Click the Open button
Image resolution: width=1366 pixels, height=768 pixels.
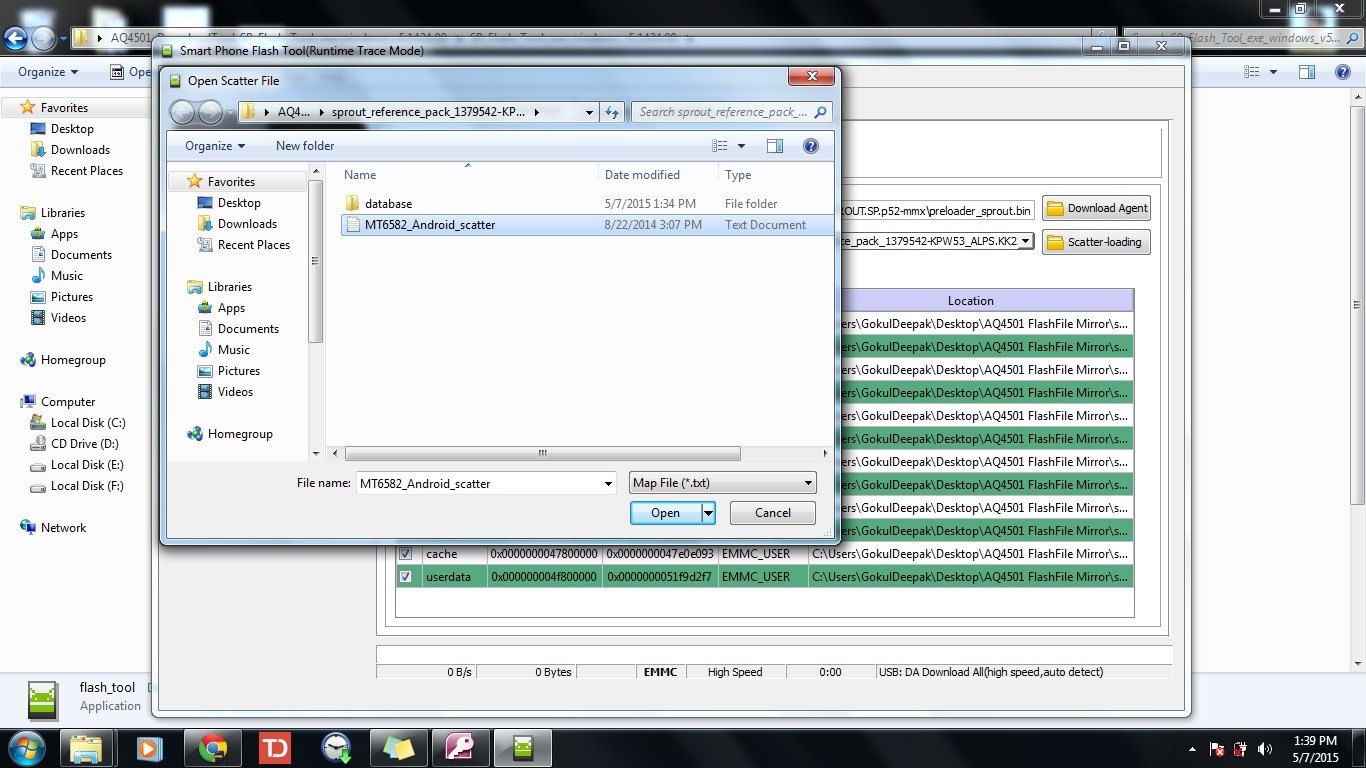[x=666, y=513]
